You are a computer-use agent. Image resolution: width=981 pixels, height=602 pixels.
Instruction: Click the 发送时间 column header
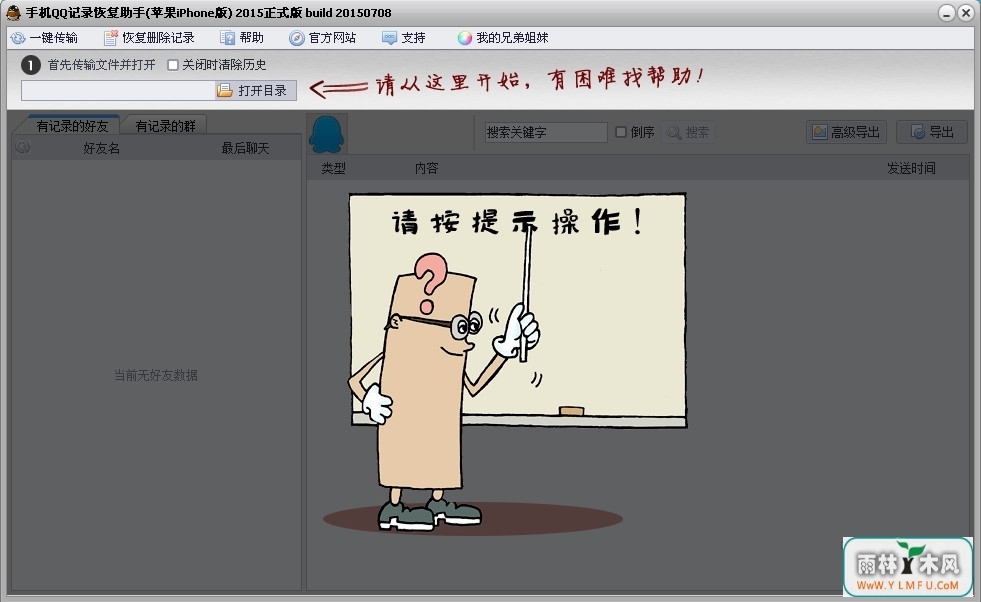(911, 168)
